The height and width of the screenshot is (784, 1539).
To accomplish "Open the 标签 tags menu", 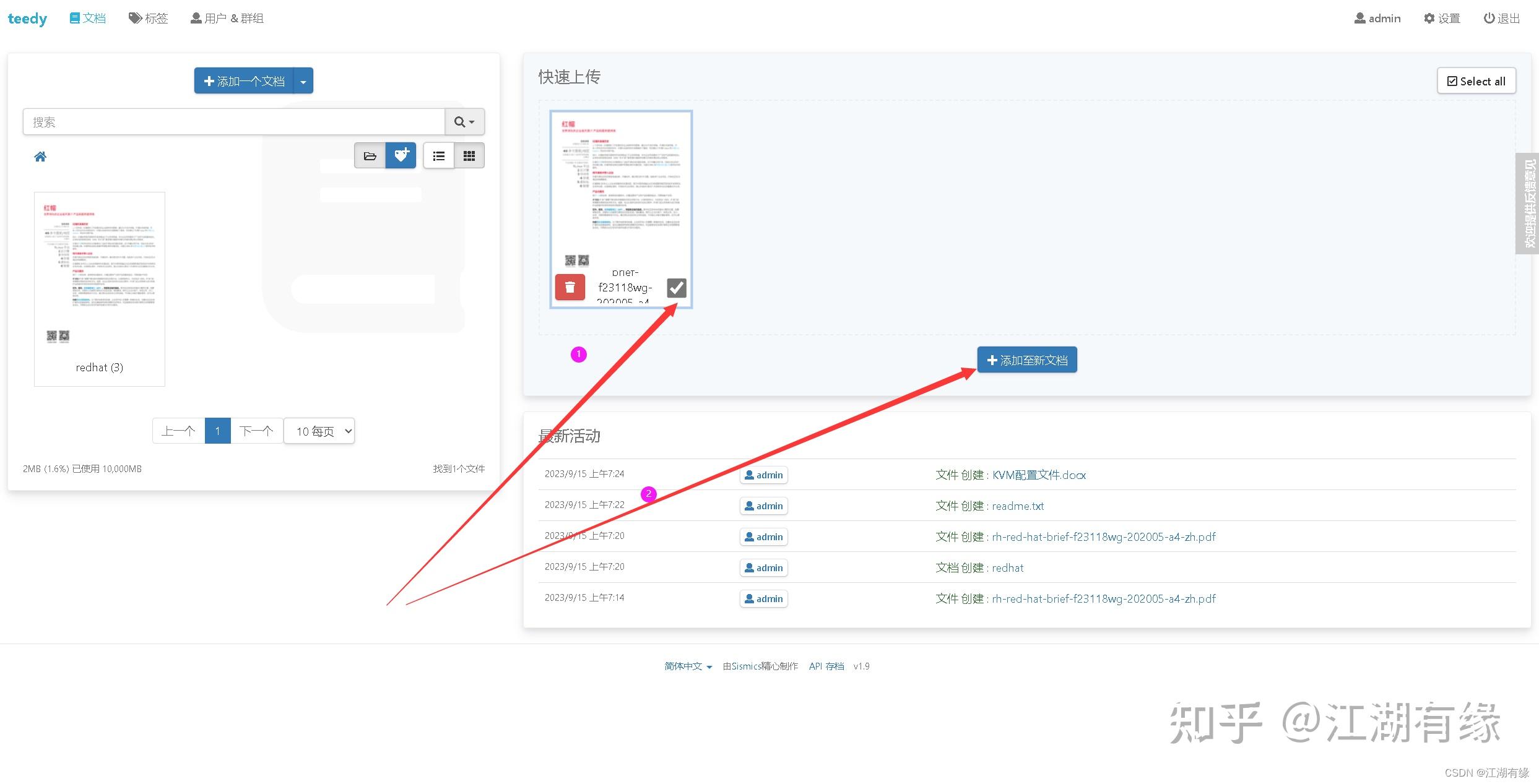I will tap(149, 19).
